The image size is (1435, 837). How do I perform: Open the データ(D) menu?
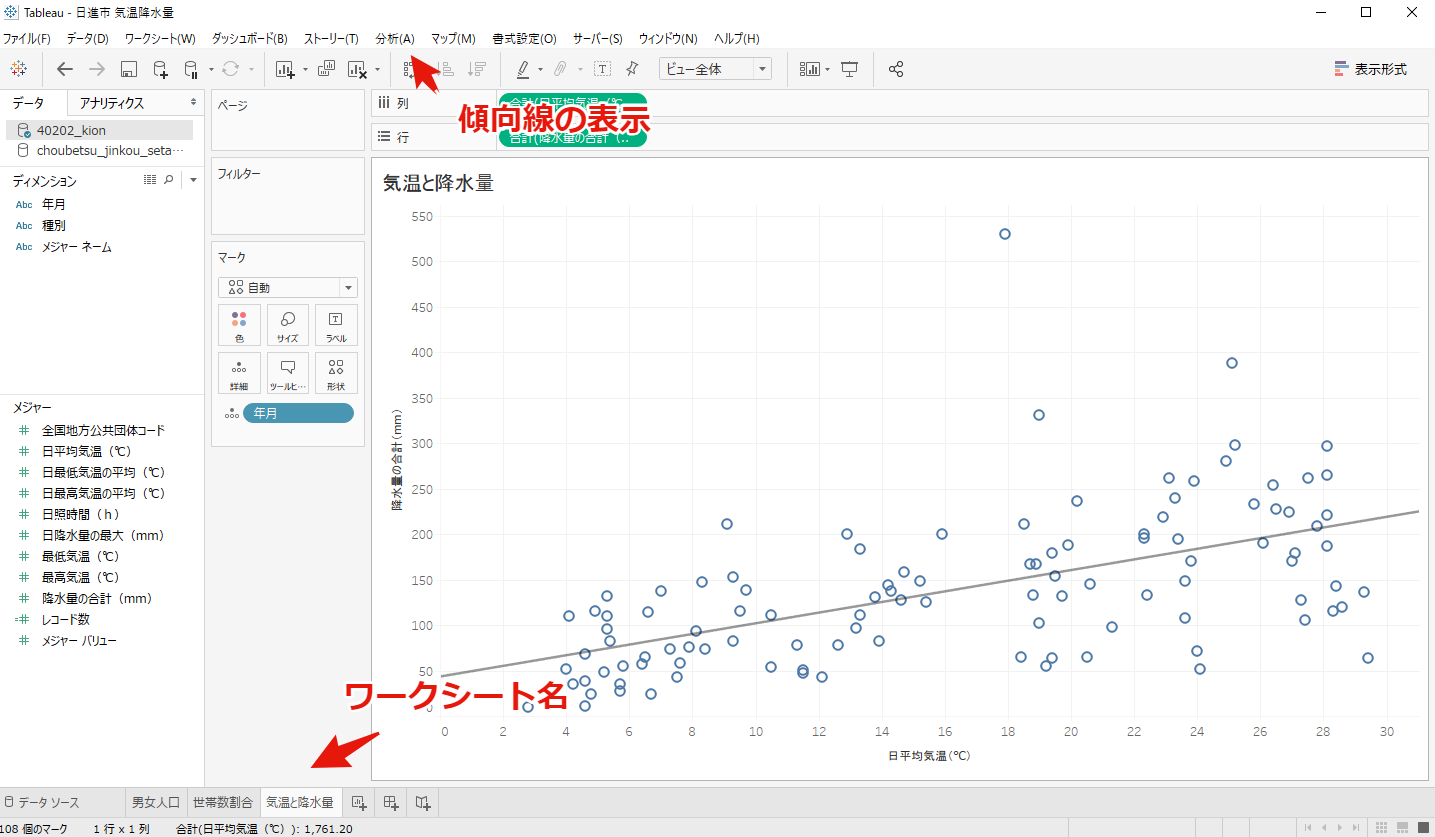88,38
